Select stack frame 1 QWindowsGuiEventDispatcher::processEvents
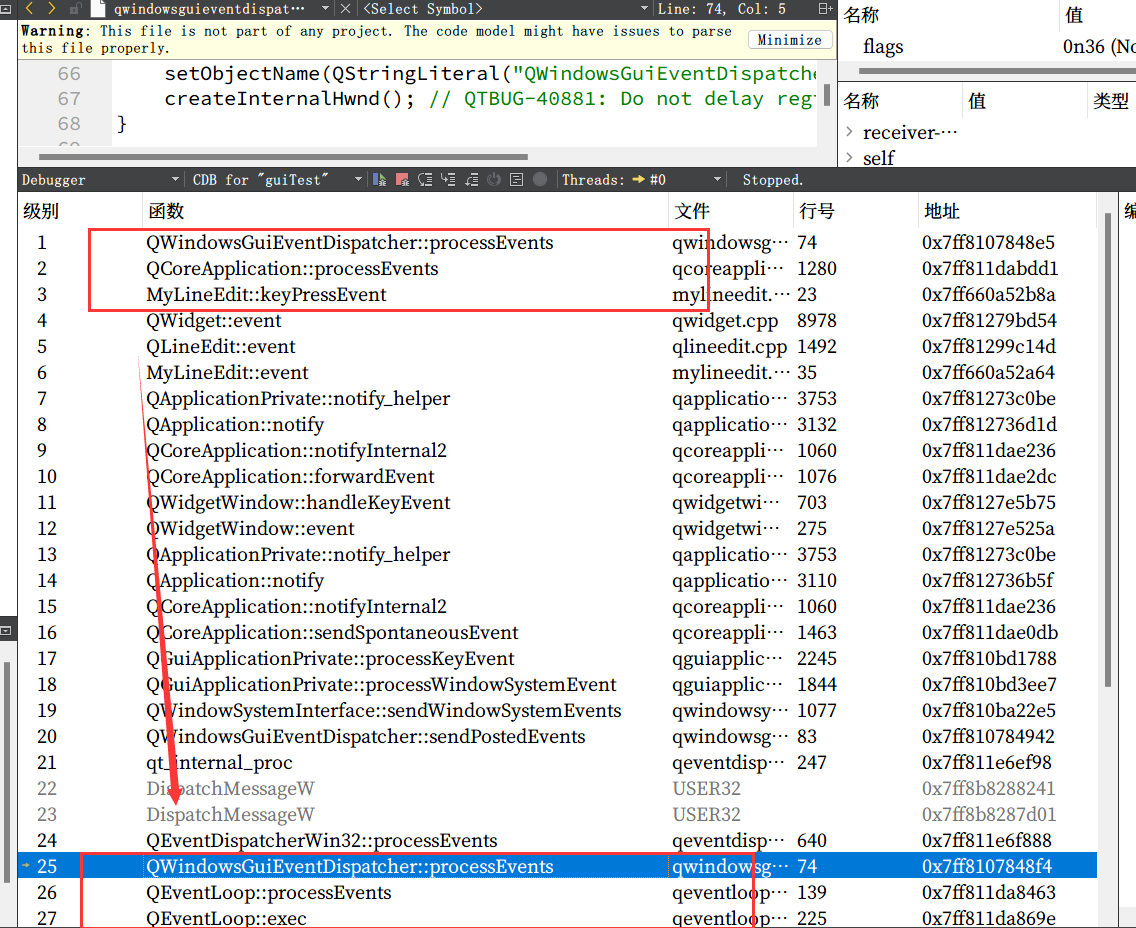 point(557,243)
